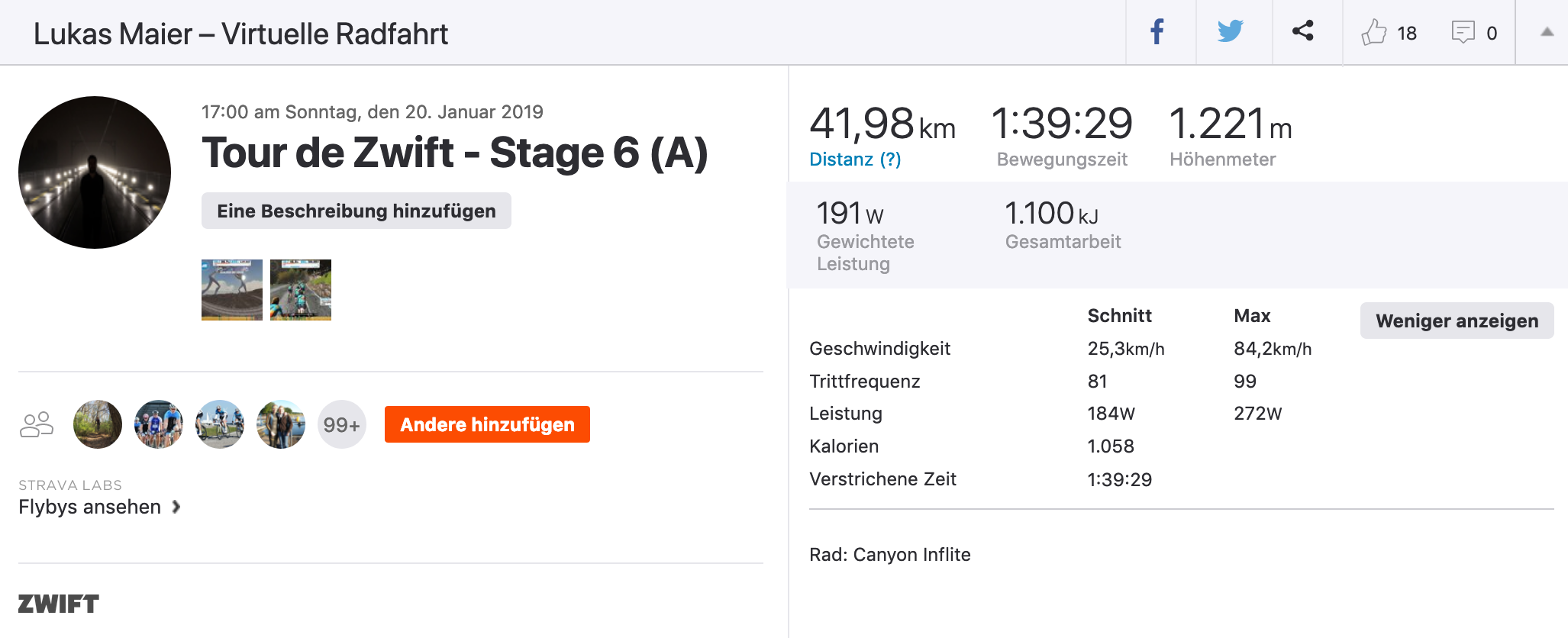The width and height of the screenshot is (1568, 638).
Task: Collapse stats with Weniger anzeigen
Action: pos(1457,321)
